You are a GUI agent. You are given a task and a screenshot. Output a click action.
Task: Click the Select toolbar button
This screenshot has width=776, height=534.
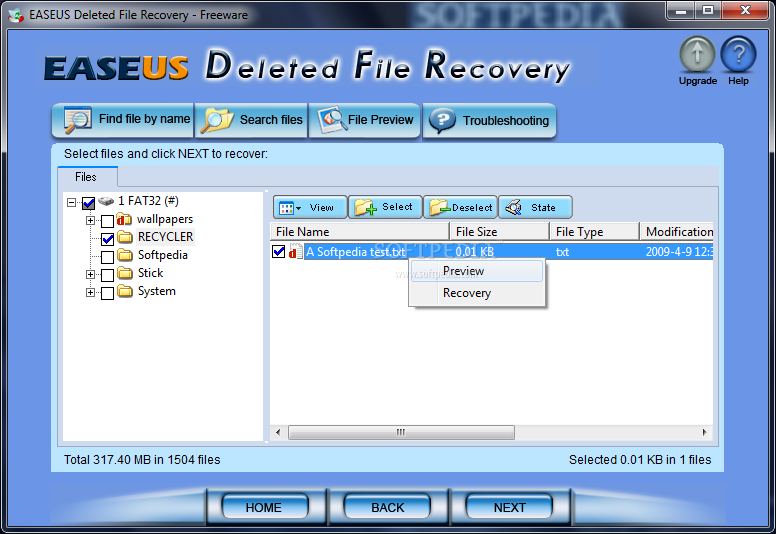pyautogui.click(x=385, y=207)
